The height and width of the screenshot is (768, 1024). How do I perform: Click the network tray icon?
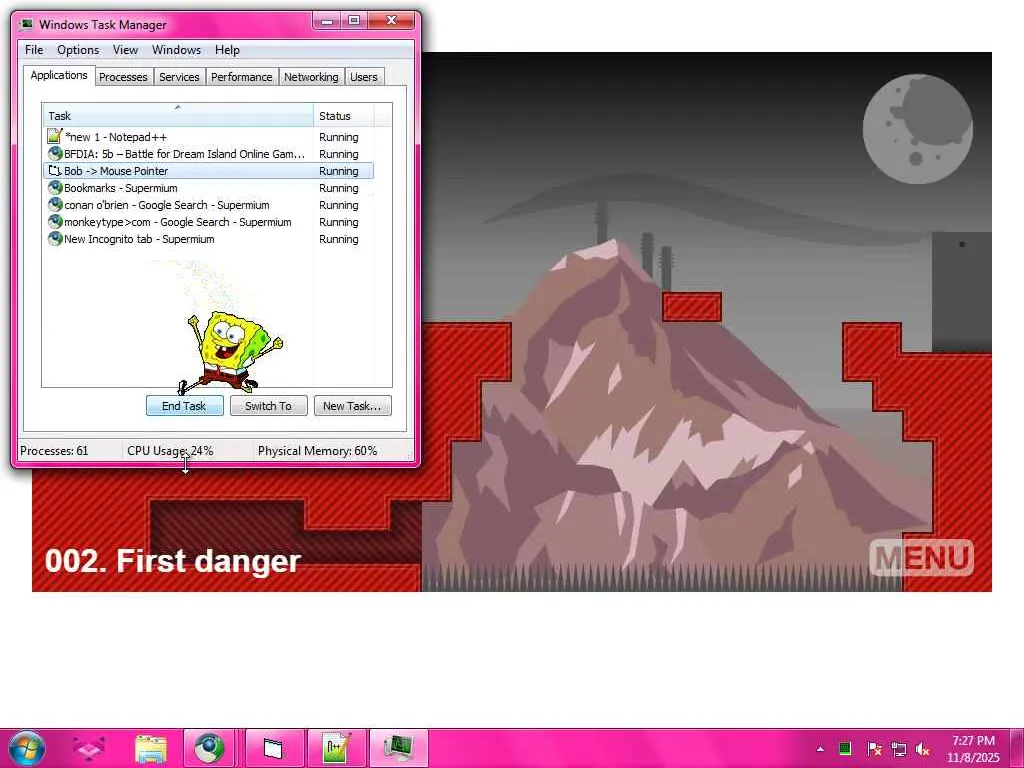click(x=899, y=748)
